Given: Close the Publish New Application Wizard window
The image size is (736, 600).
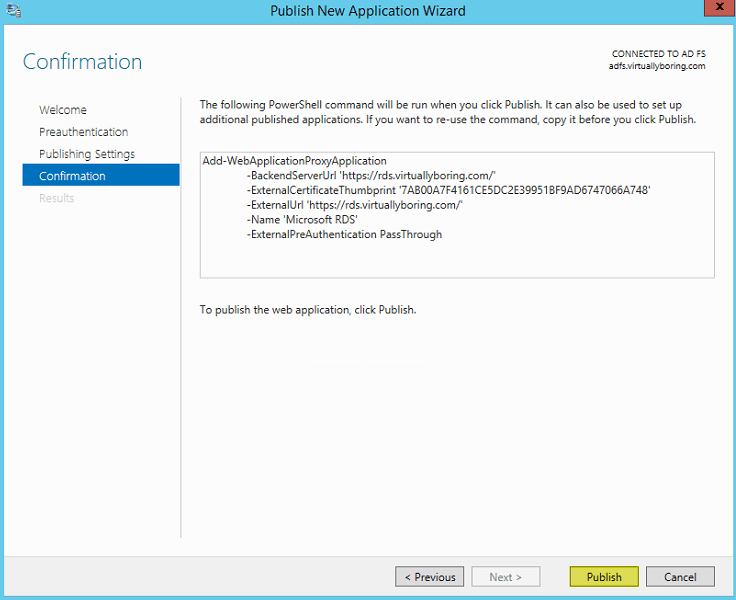Looking at the screenshot, I should pyautogui.click(x=719, y=8).
